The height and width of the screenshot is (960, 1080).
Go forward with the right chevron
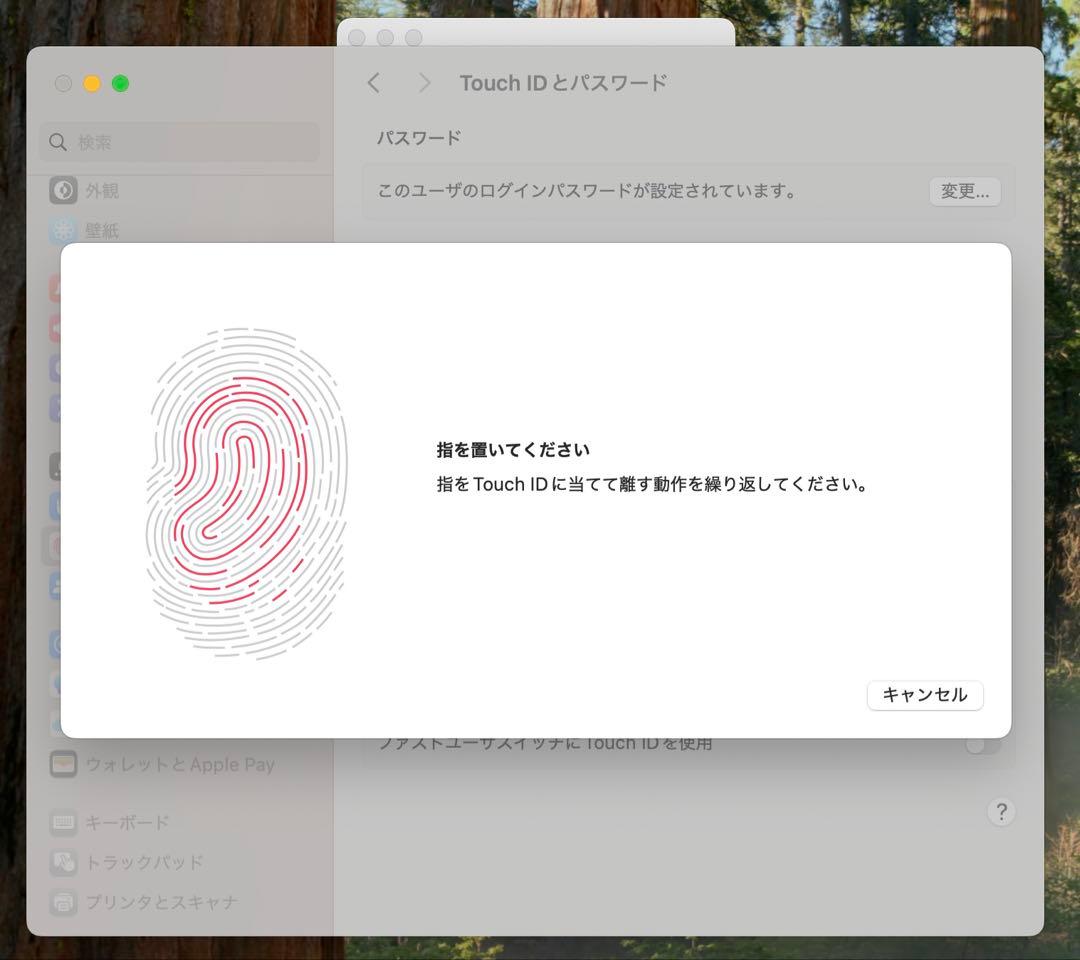(424, 83)
